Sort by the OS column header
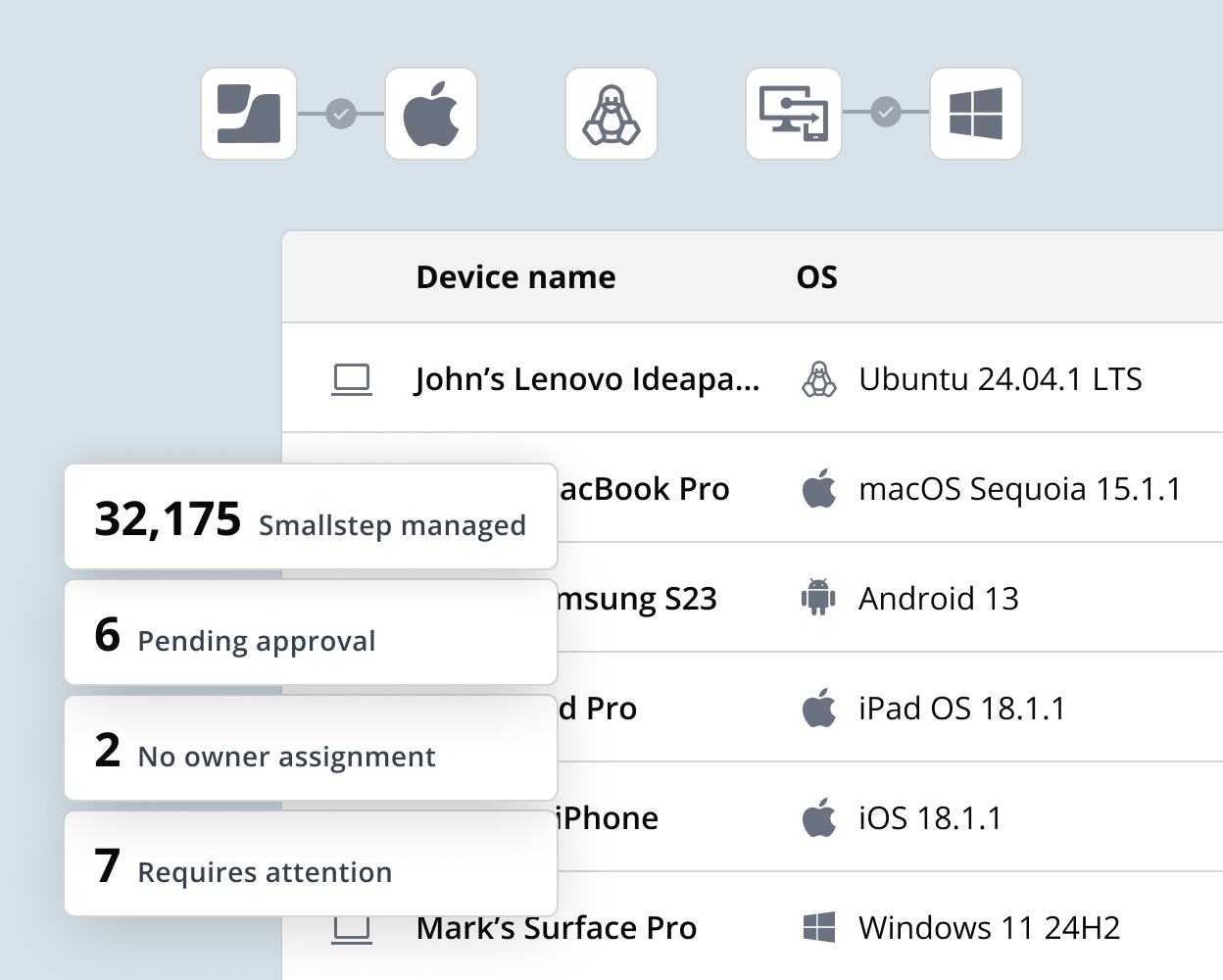 (x=816, y=277)
